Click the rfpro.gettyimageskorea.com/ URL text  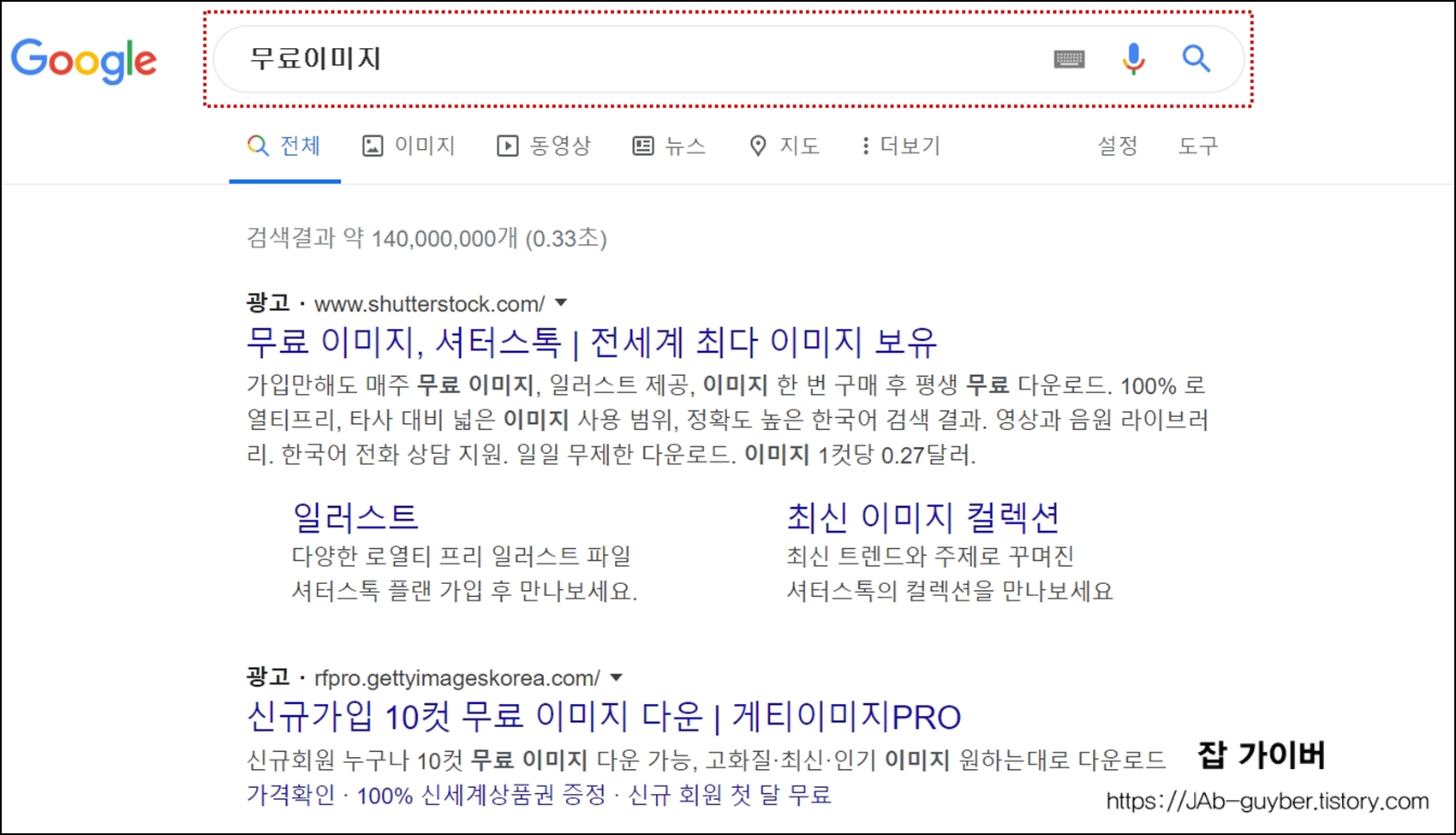coord(456,678)
